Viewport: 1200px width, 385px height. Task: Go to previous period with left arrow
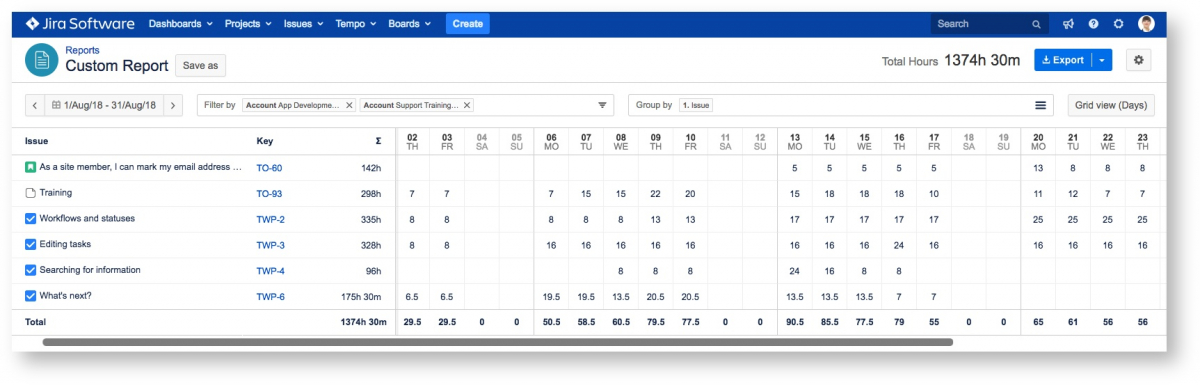[35, 105]
